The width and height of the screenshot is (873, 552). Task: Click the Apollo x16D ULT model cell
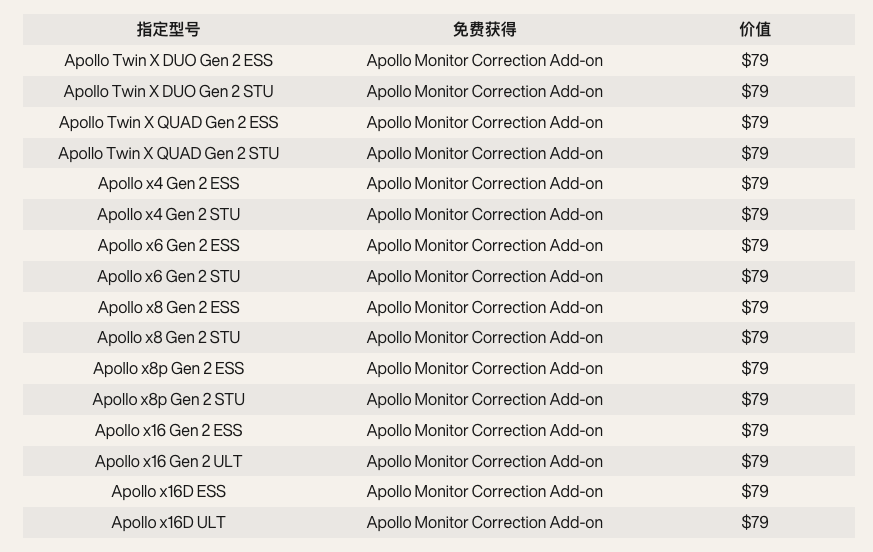tap(168, 522)
